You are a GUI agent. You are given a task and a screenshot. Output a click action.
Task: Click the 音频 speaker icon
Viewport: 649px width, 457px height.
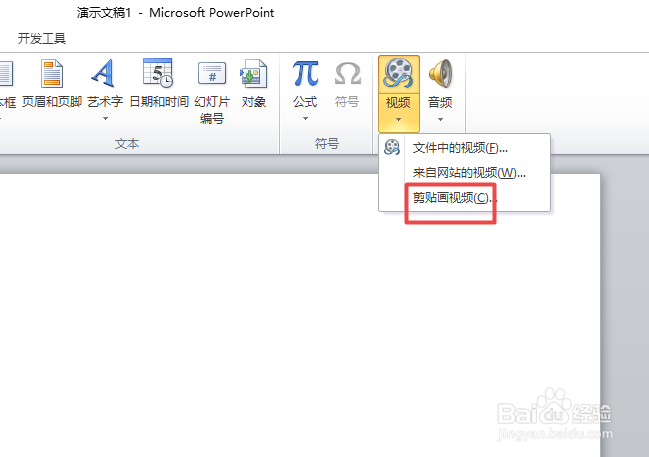pyautogui.click(x=440, y=73)
